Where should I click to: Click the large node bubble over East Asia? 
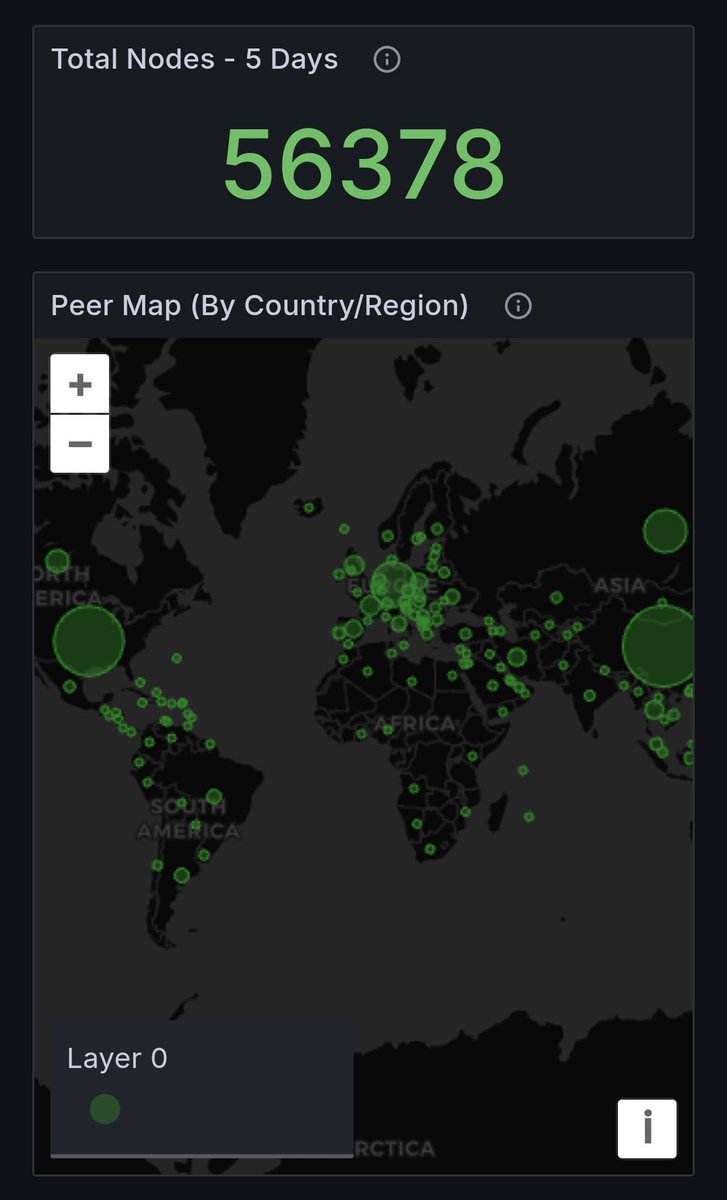pyautogui.click(x=659, y=645)
